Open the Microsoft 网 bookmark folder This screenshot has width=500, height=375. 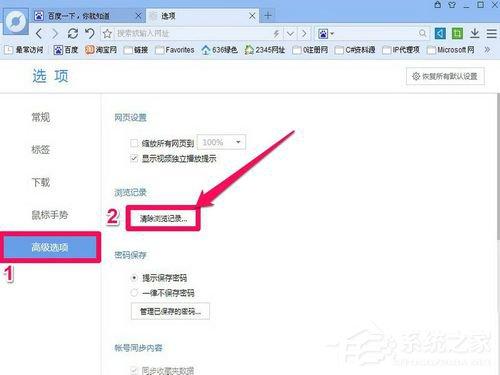451,50
